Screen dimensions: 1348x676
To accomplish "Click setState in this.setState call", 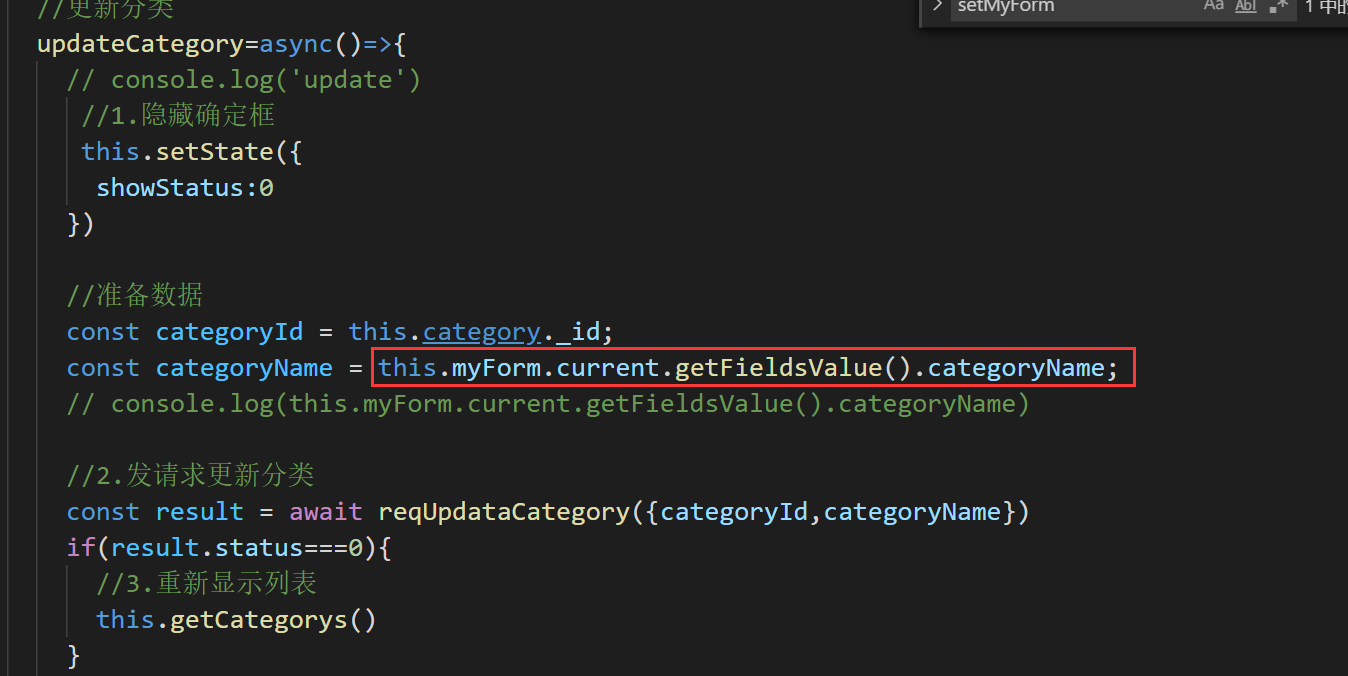I will click(214, 151).
